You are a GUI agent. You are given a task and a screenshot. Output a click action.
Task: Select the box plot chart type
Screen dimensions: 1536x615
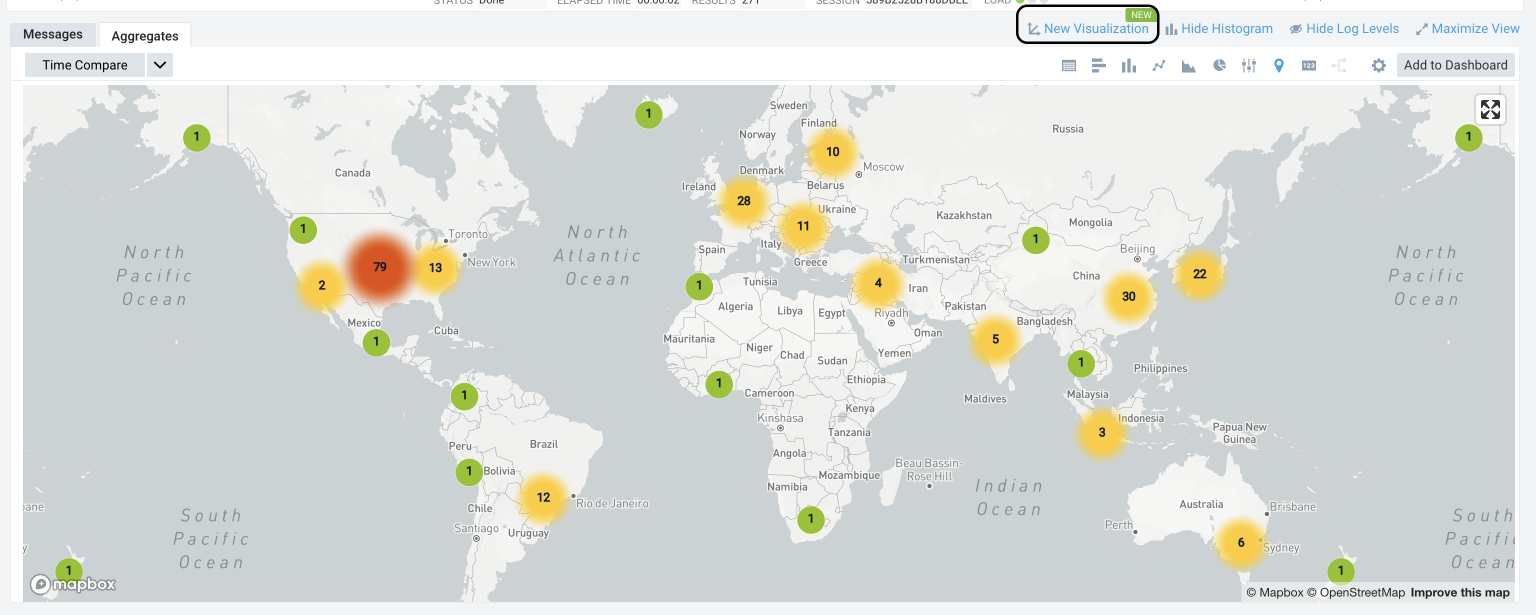click(x=1249, y=66)
